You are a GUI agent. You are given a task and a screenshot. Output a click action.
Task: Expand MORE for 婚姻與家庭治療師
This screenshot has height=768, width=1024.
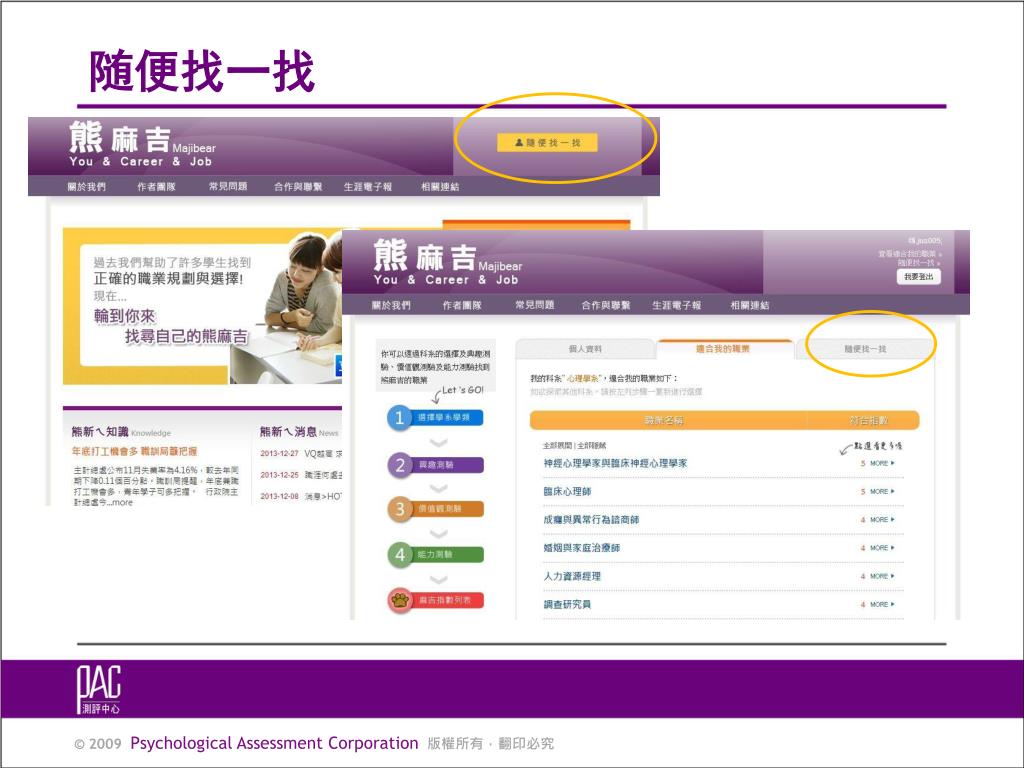(882, 548)
